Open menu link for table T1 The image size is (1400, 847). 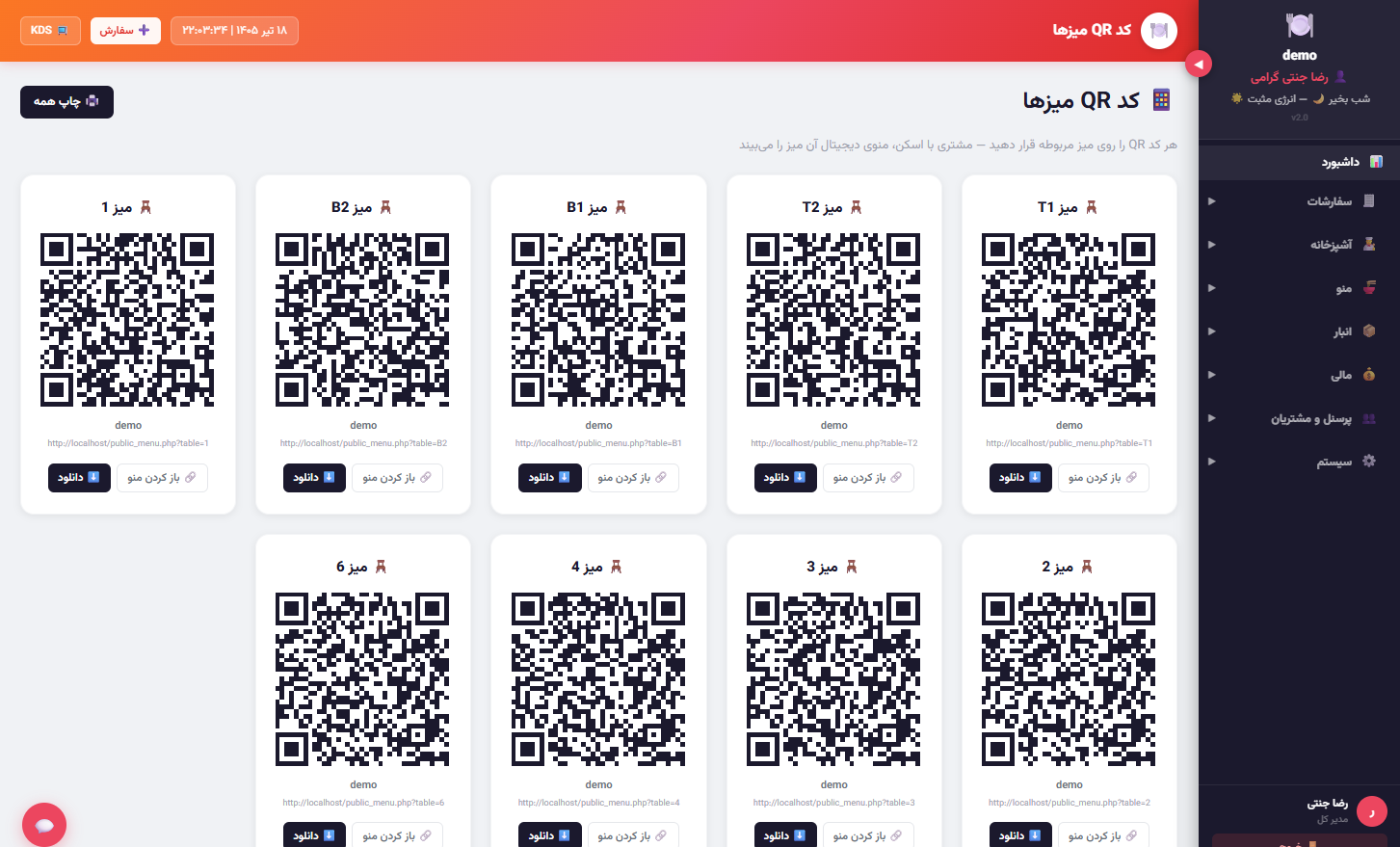tap(1103, 478)
